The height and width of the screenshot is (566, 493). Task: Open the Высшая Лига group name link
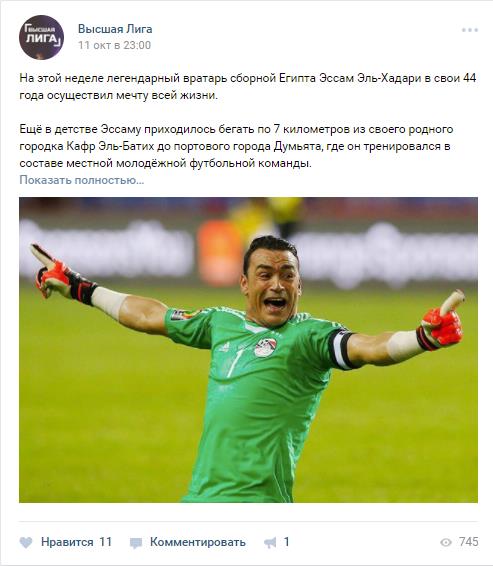tap(115, 29)
